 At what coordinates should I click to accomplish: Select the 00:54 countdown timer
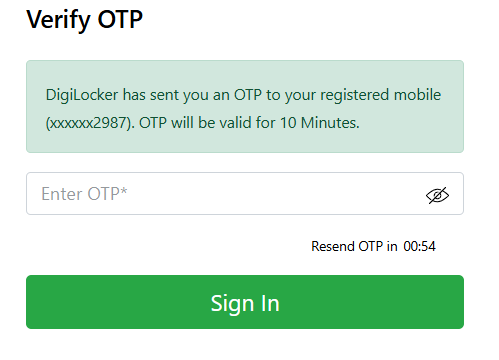tap(419, 246)
